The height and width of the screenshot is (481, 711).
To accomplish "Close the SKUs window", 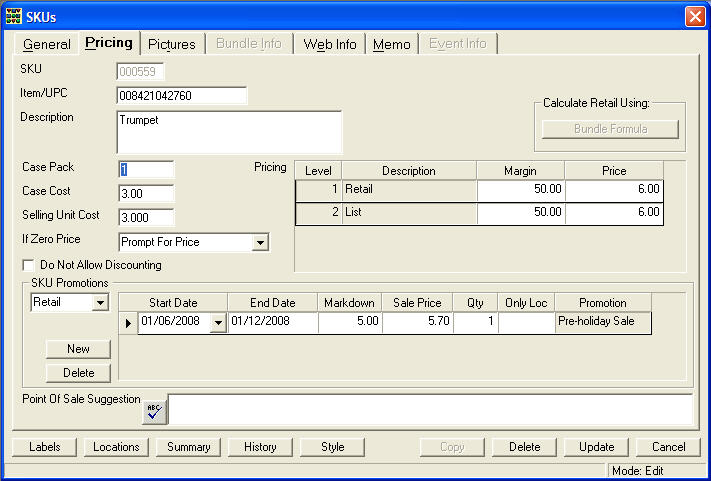I will [x=694, y=16].
